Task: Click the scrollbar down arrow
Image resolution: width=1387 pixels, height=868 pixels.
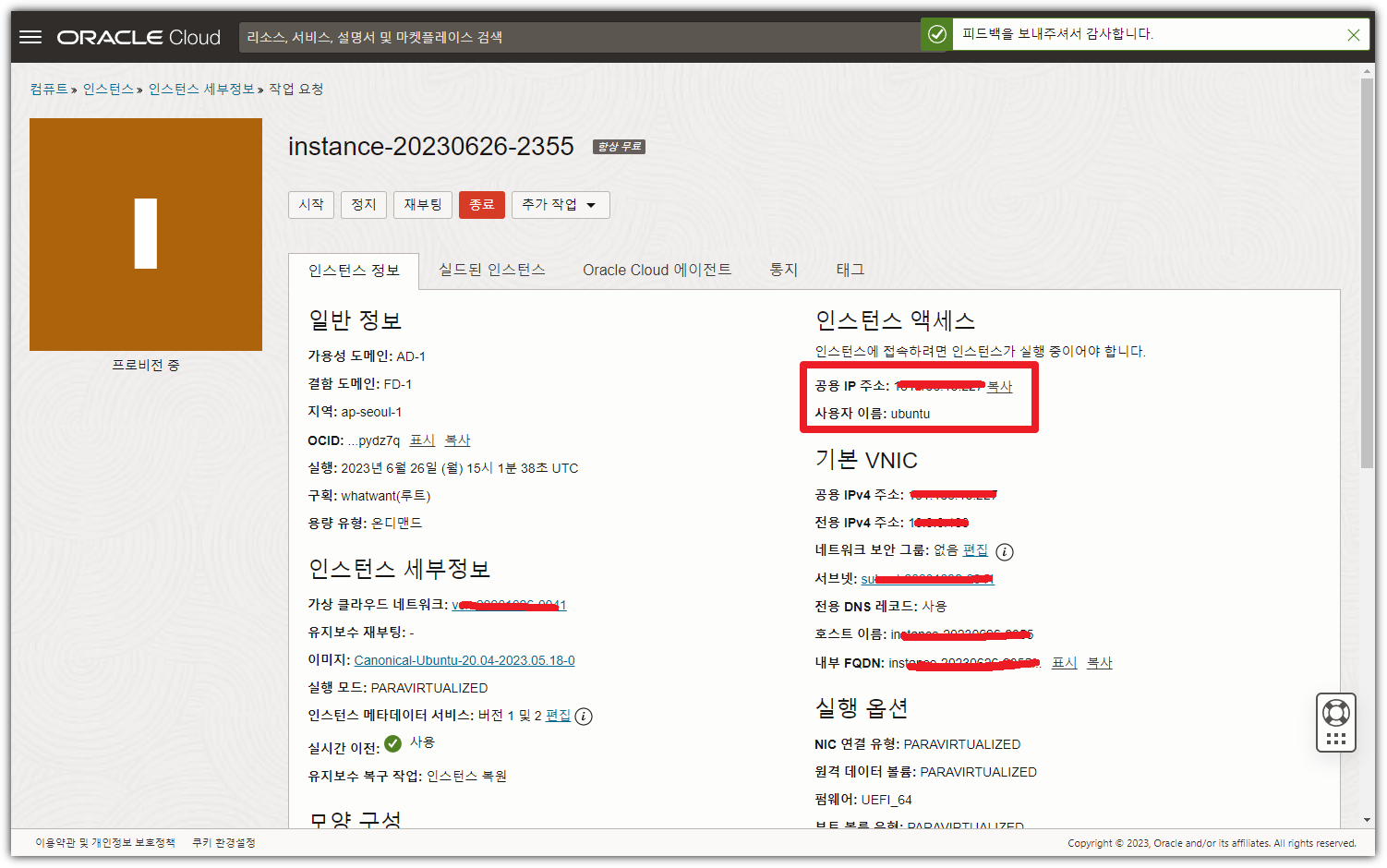Action: [1367, 820]
